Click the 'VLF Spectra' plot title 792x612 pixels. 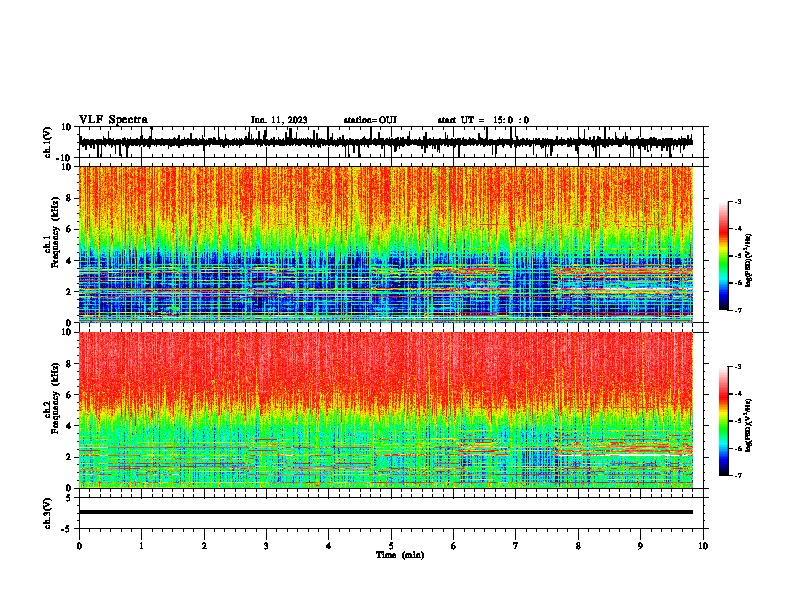point(113,120)
